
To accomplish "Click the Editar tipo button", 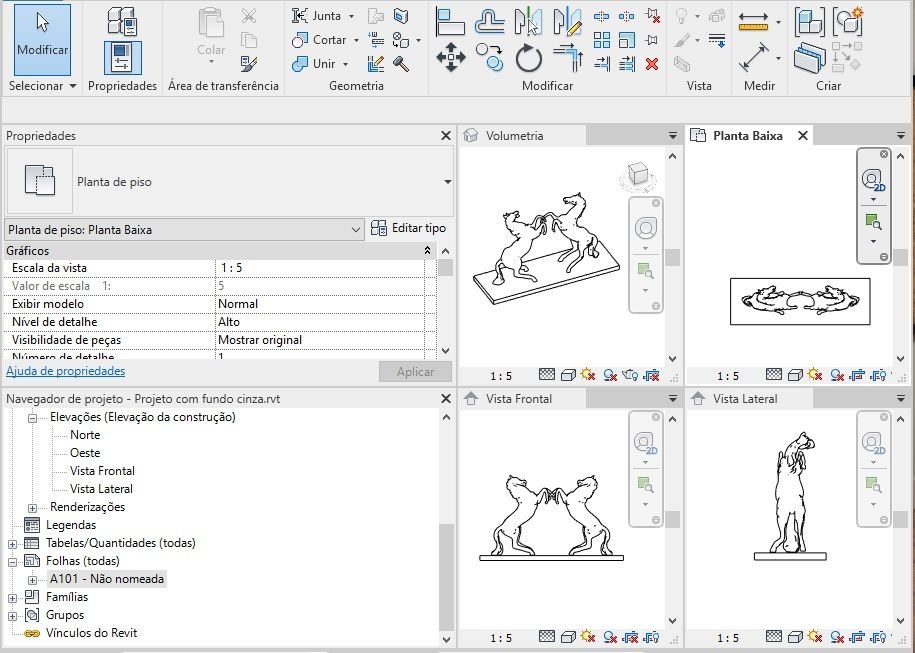I will pos(408,228).
